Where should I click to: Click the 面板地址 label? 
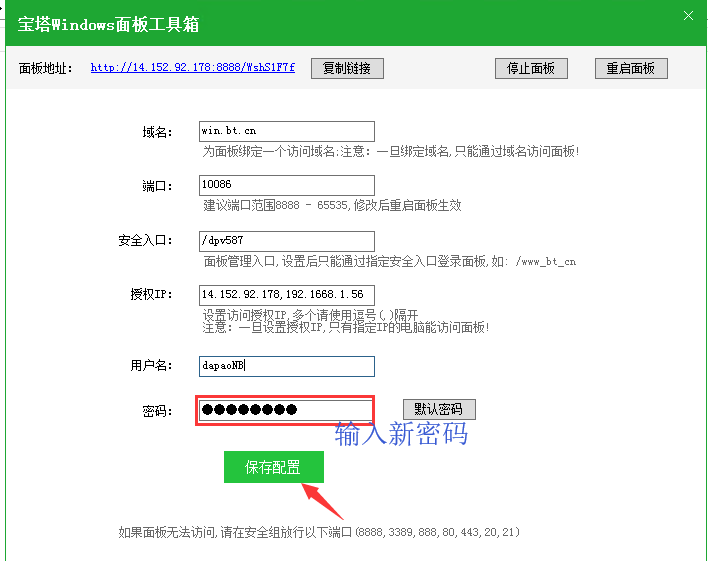click(x=46, y=68)
